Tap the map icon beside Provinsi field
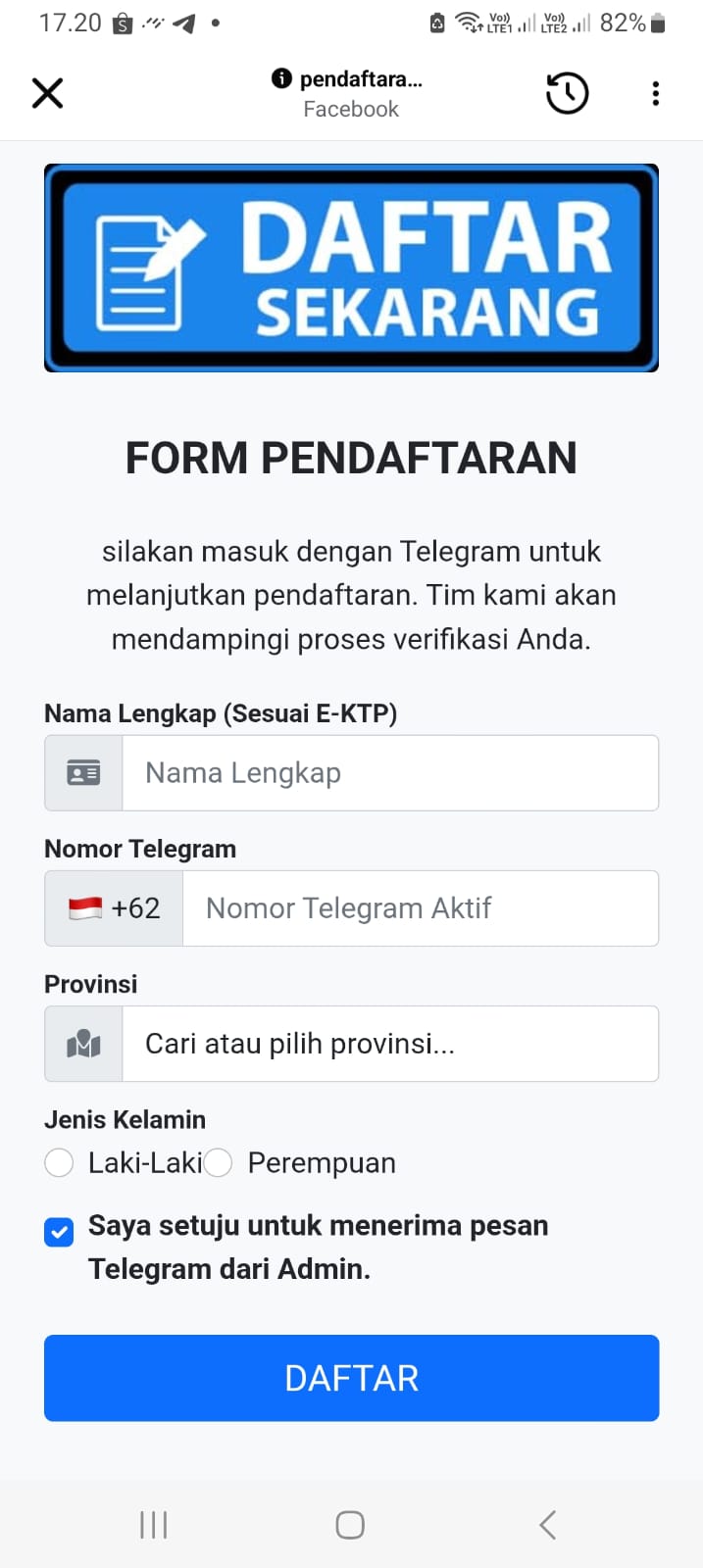703x1568 pixels. coord(83,1044)
